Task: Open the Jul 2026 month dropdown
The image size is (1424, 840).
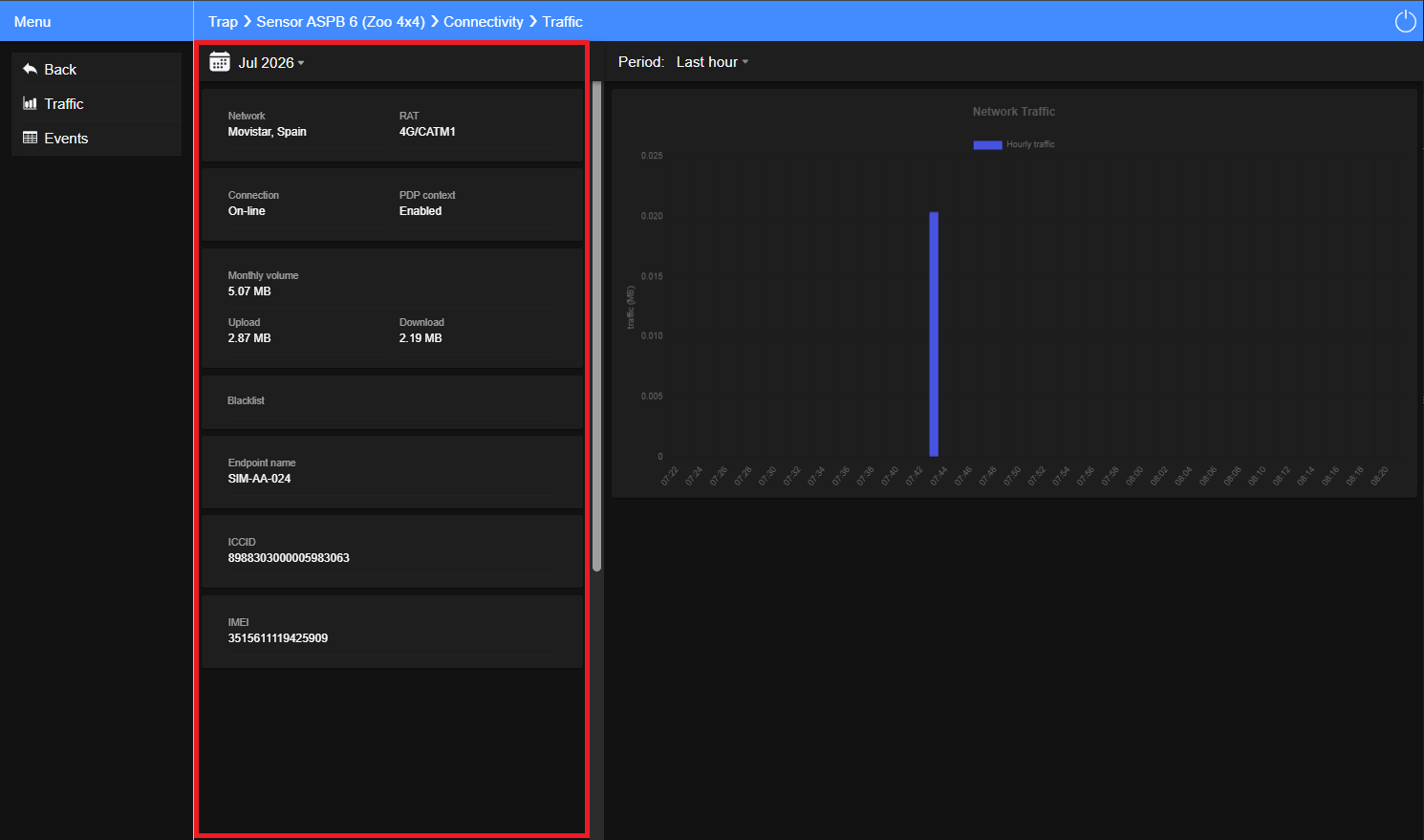Action: [x=271, y=62]
